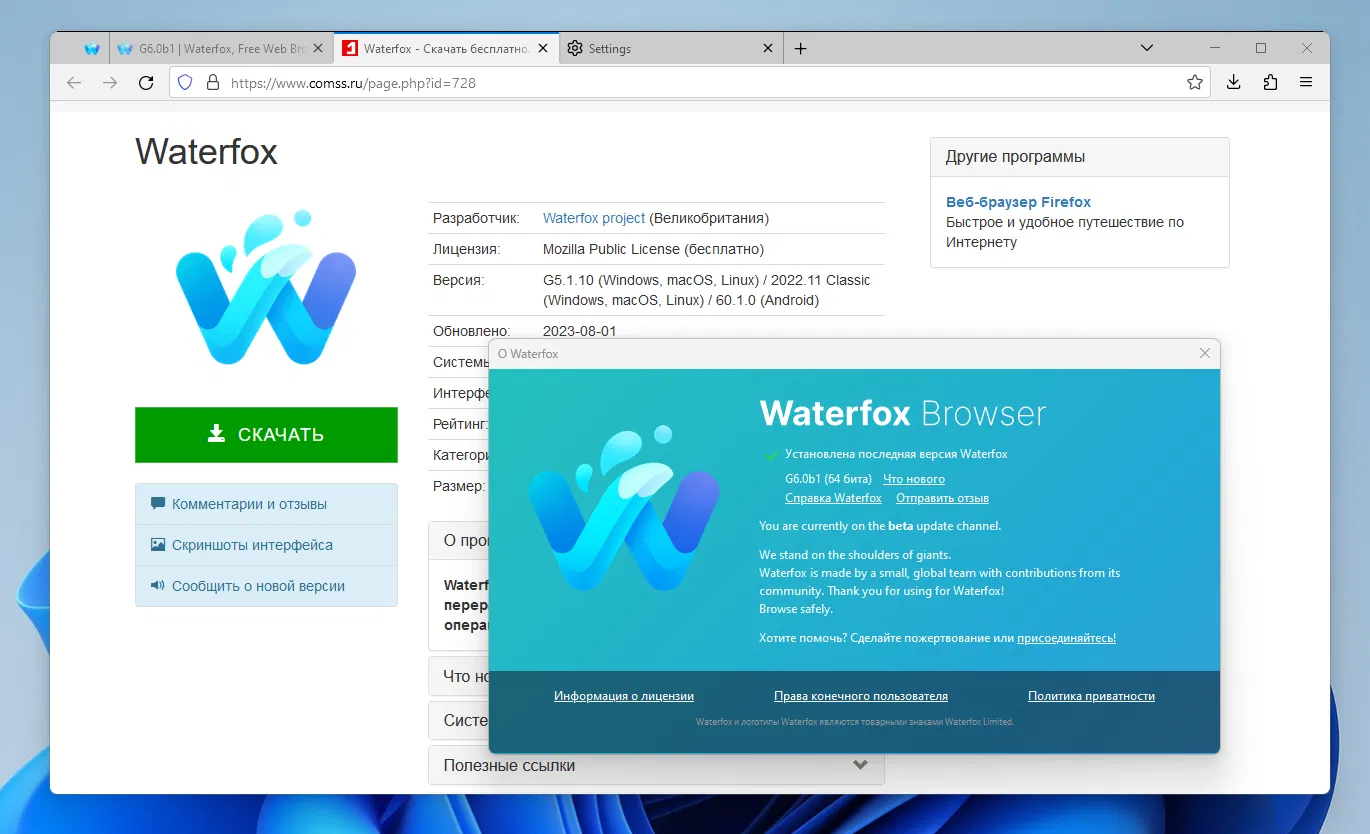Open Информация о лицензии link
The width and height of the screenshot is (1370, 834).
pyautogui.click(x=624, y=696)
